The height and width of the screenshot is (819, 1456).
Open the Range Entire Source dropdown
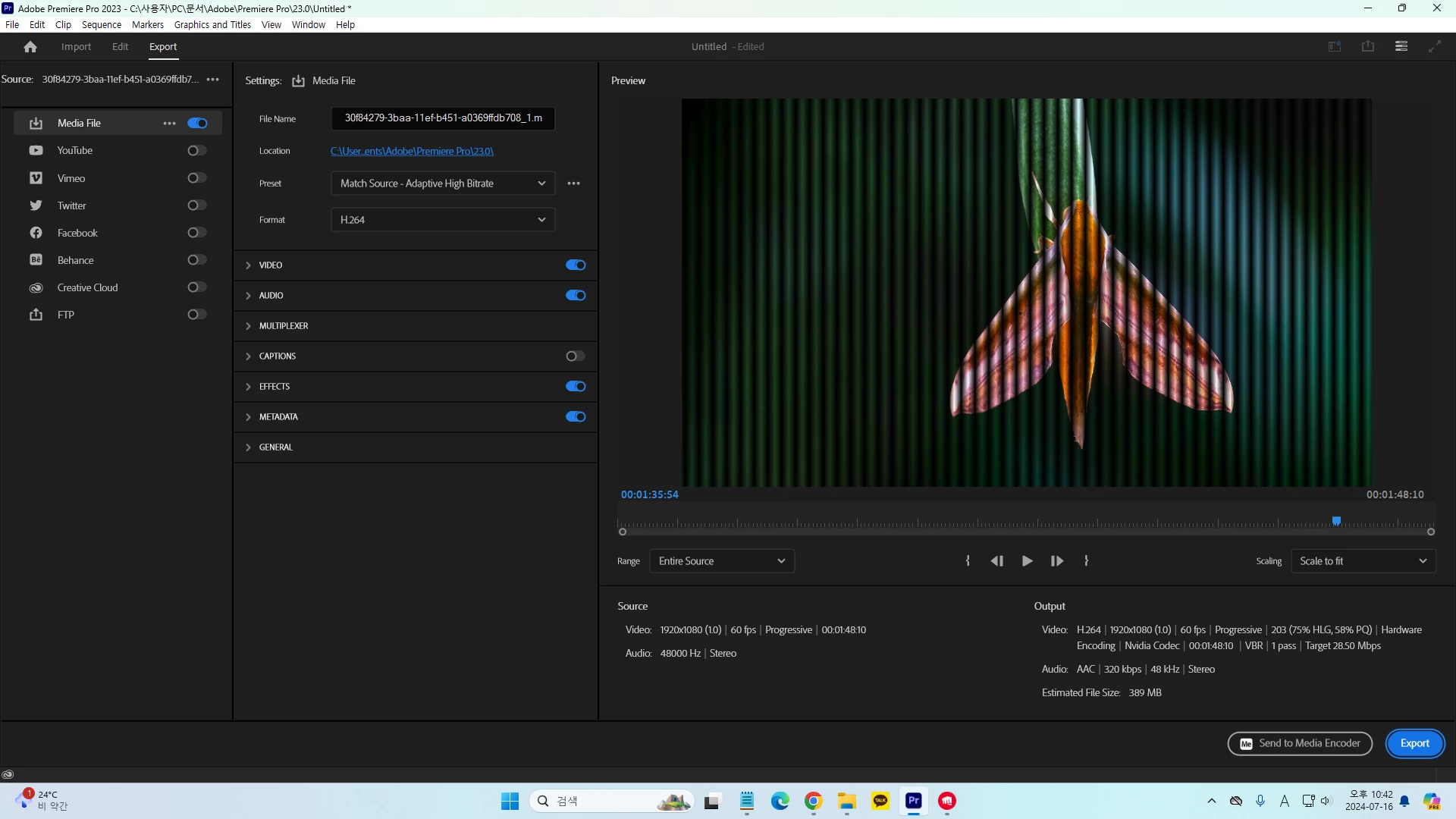721,561
